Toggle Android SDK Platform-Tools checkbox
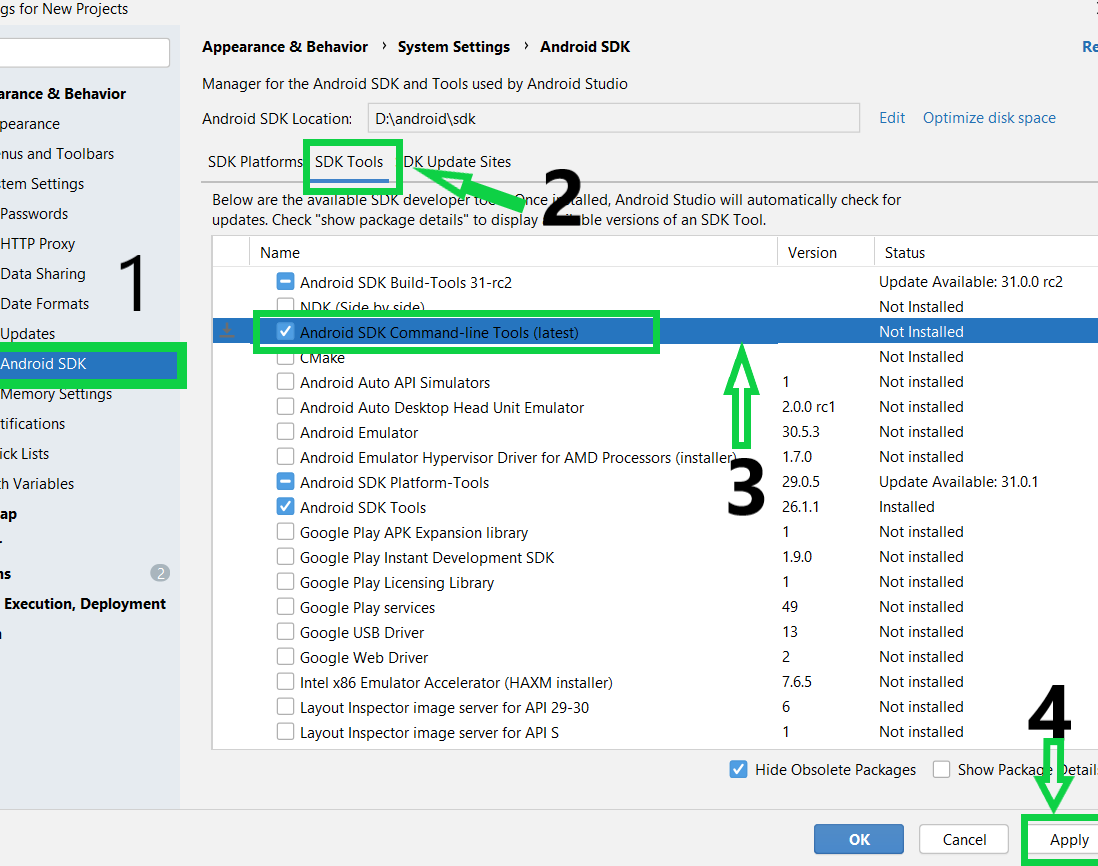The height and width of the screenshot is (866, 1098). [285, 482]
